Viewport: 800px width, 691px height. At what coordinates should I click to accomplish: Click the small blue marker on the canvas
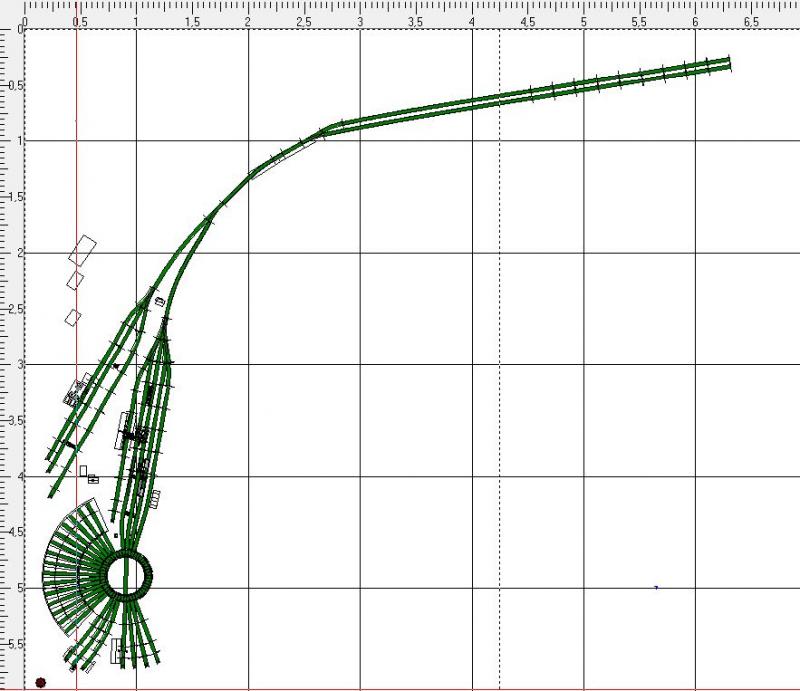(656, 587)
